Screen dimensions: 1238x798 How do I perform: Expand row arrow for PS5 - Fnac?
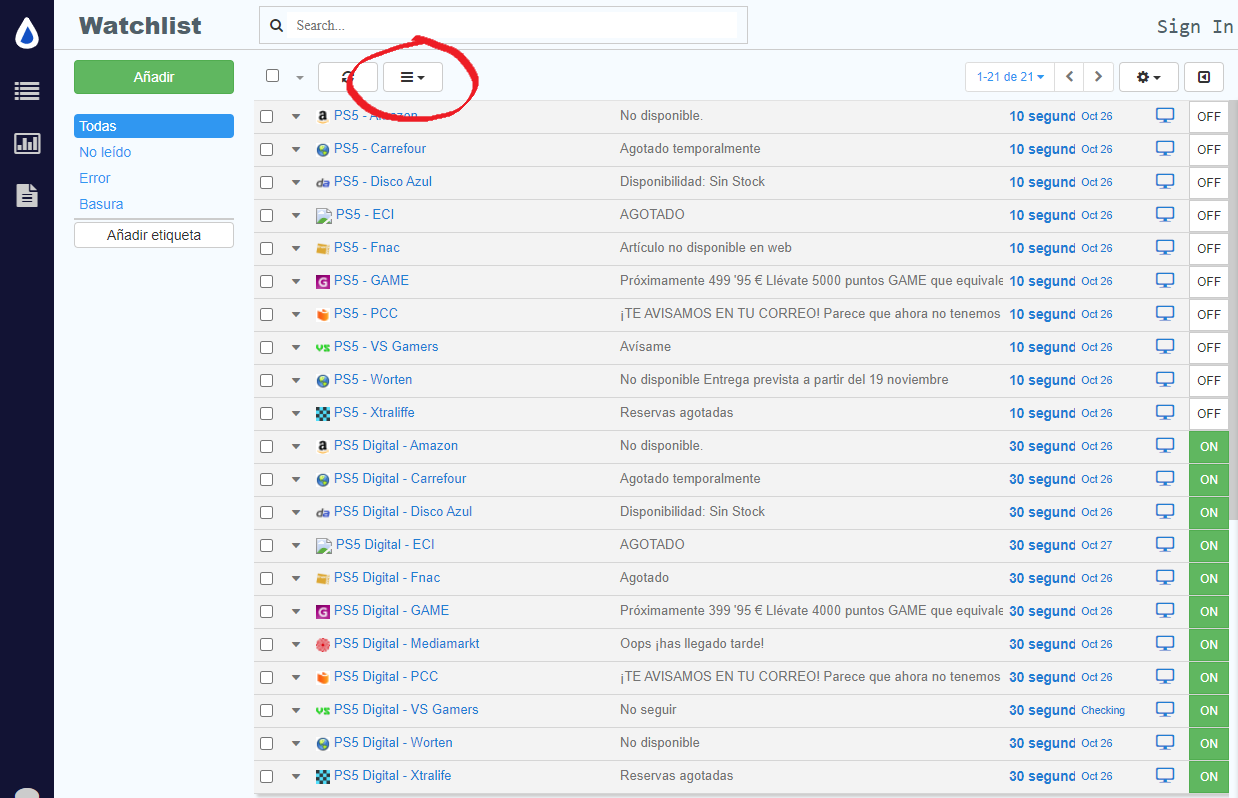(296, 248)
